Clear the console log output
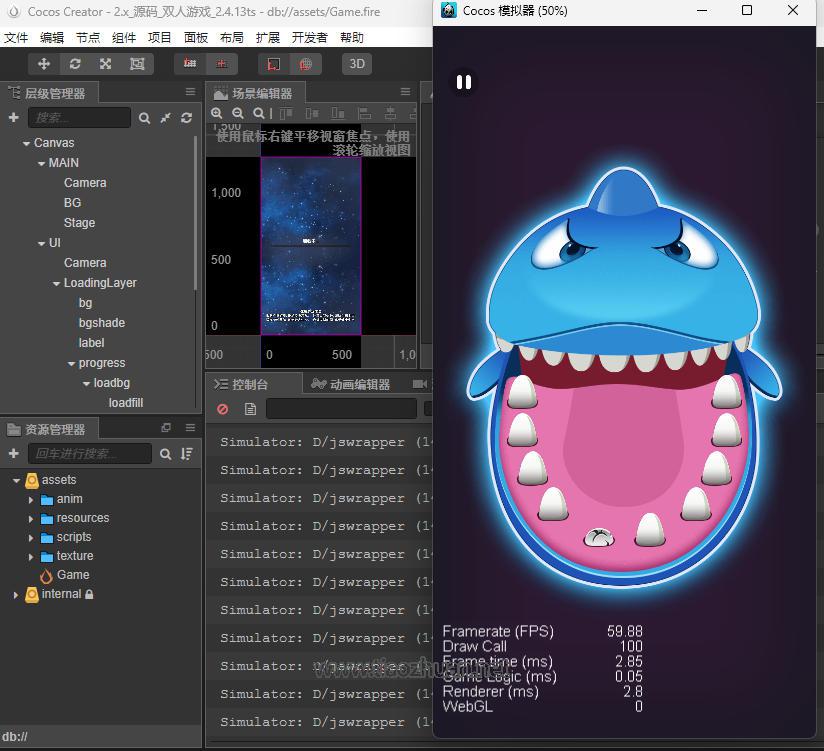 pyautogui.click(x=223, y=409)
